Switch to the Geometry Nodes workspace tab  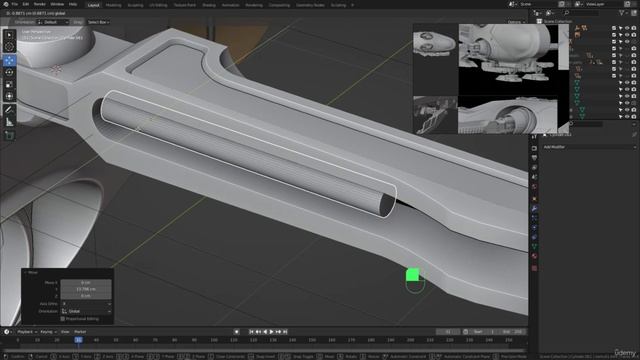[310, 5]
